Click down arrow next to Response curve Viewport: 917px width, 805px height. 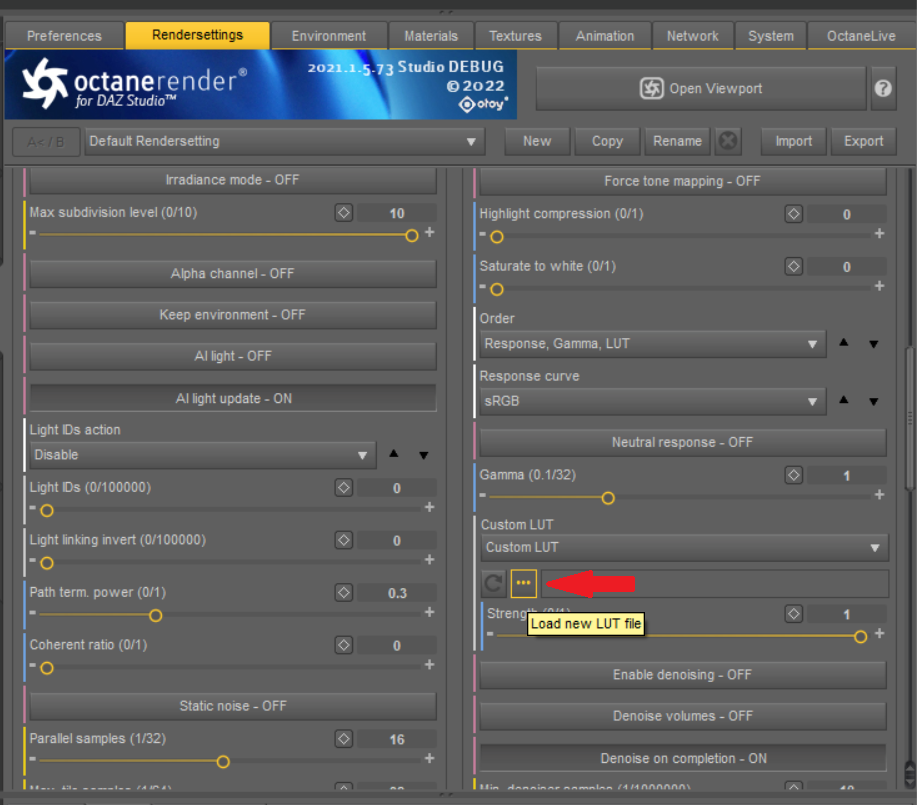[874, 401]
